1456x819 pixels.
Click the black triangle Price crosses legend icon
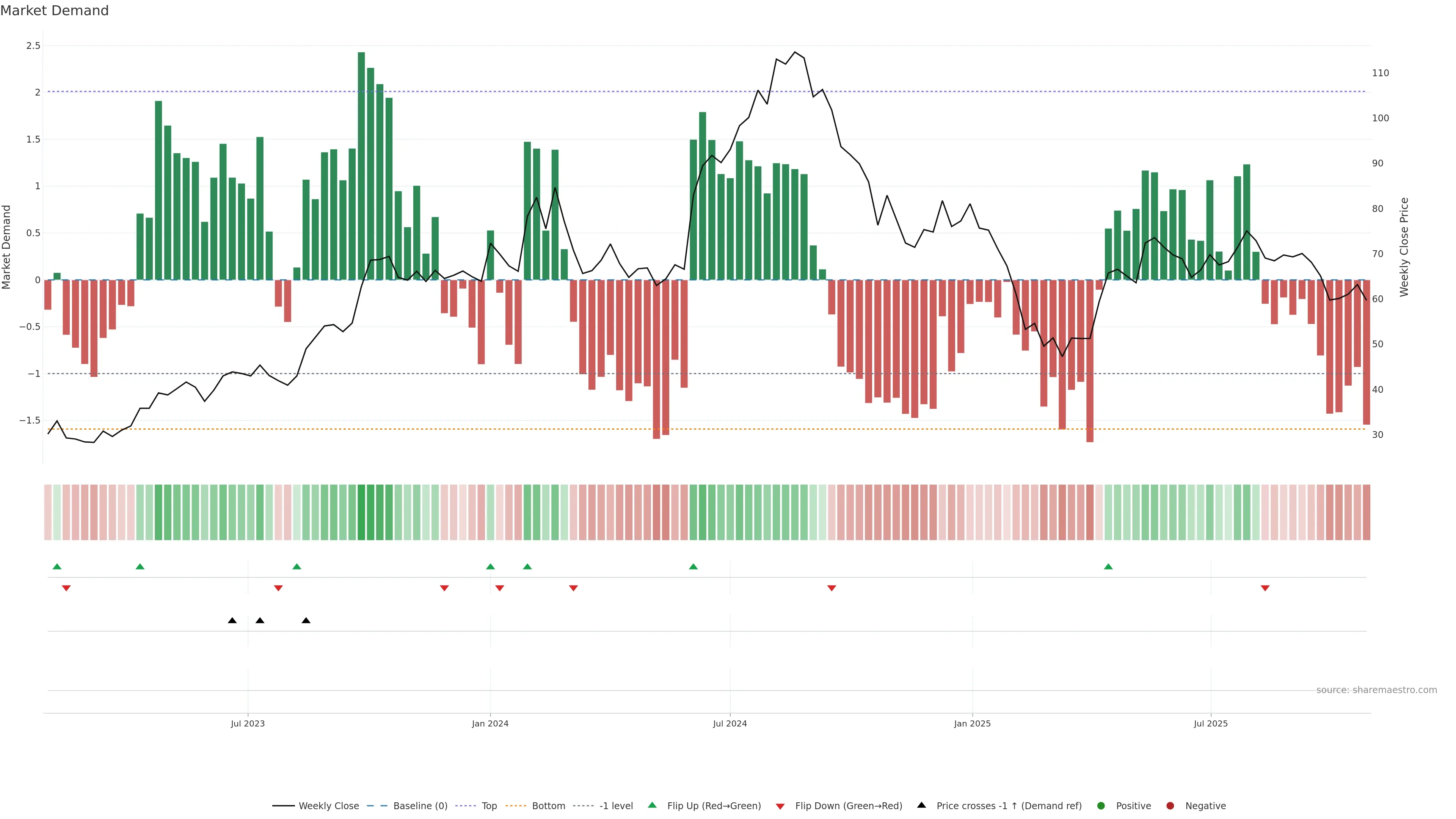[x=921, y=805]
